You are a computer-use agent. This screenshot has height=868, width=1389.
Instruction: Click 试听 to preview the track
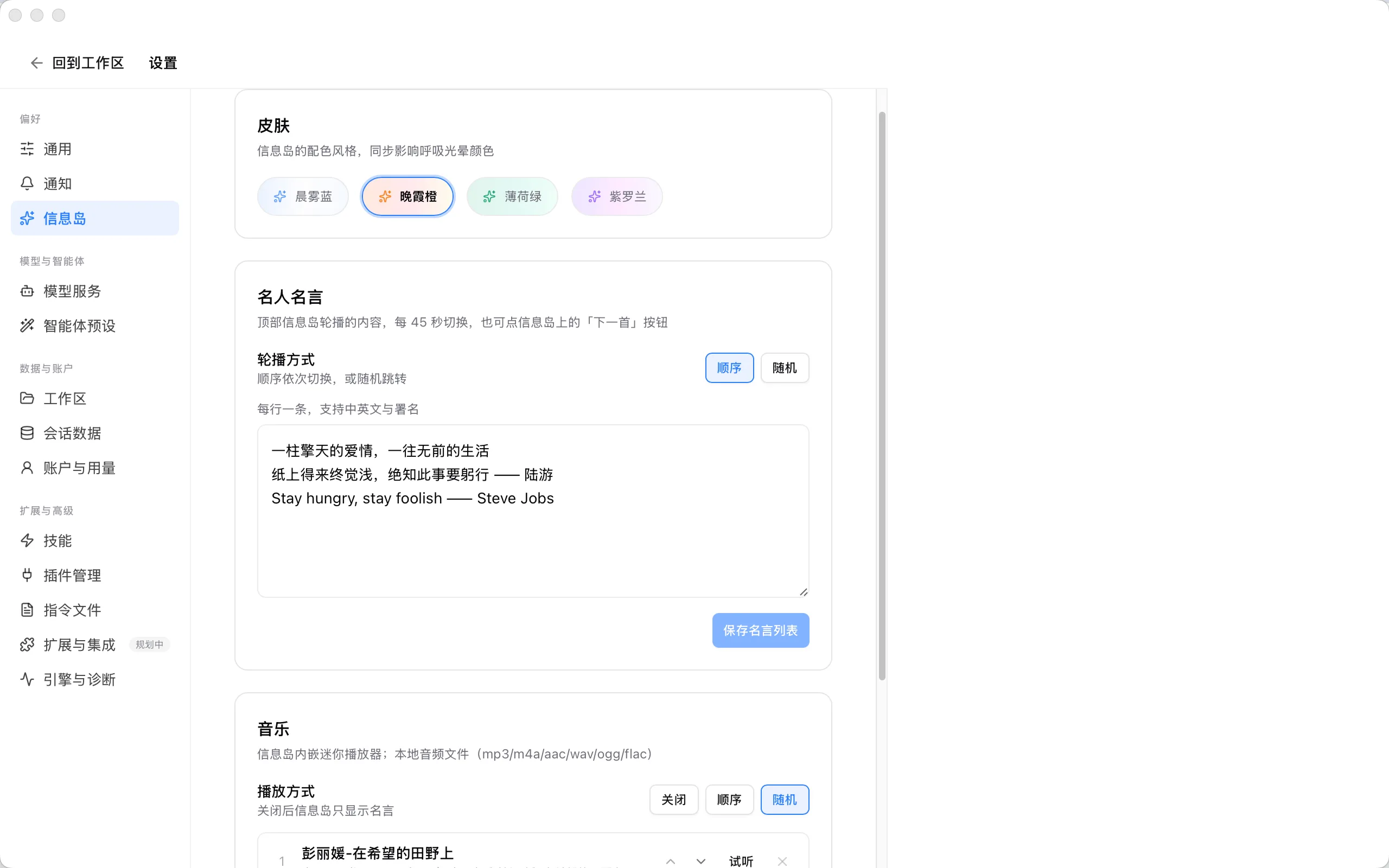741,861
